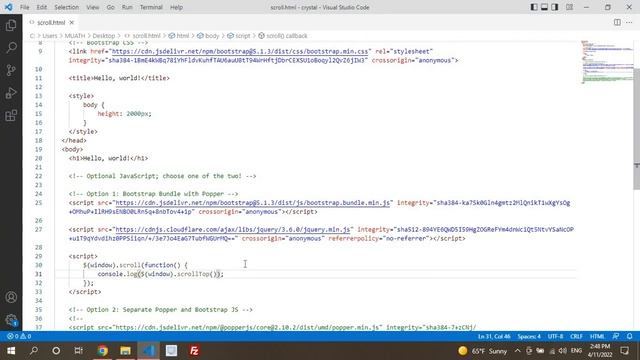Toggle the bottom panel layout icon

click(544, 7)
